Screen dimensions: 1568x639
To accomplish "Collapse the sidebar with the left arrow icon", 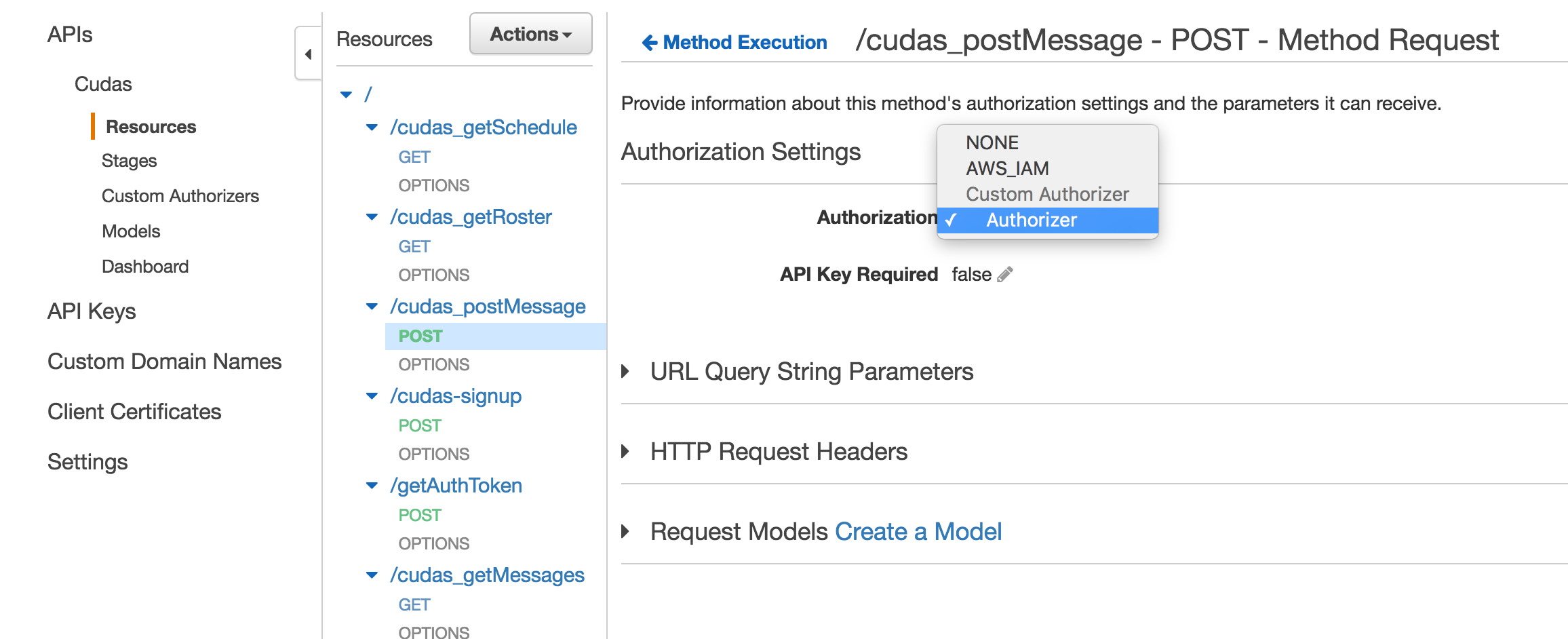I will (309, 54).
